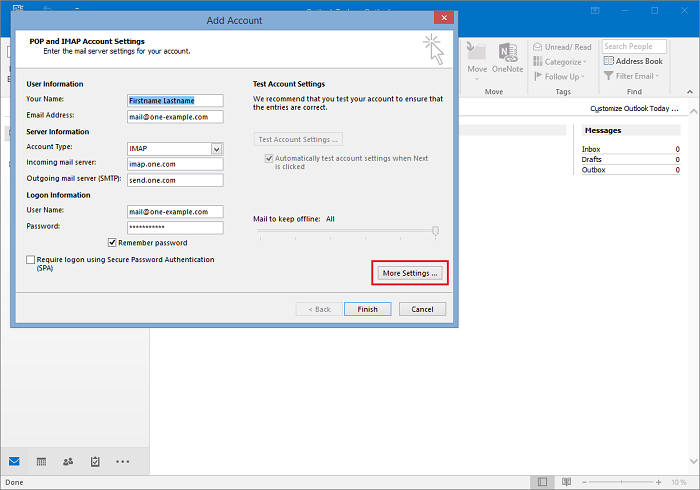The height and width of the screenshot is (490, 700).
Task: Switch to Tasks view in navigation bar
Action: (95, 461)
